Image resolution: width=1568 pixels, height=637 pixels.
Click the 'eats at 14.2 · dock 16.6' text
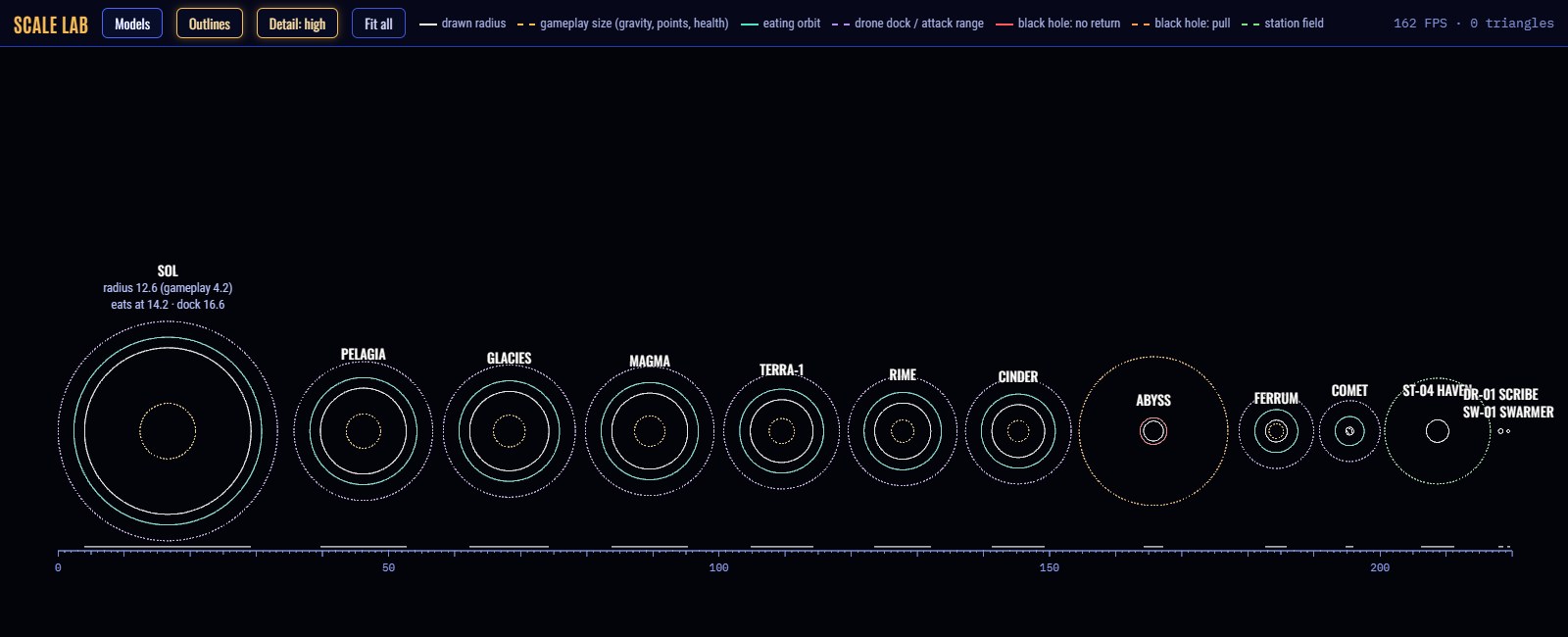tap(168, 305)
